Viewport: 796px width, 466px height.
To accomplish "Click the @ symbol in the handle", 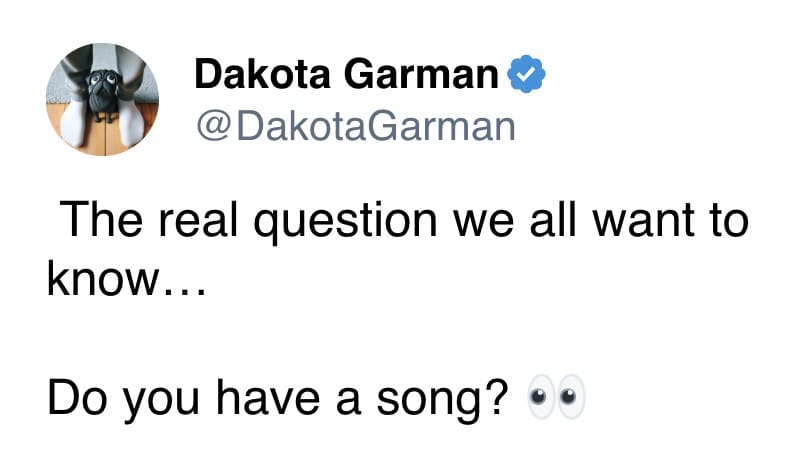I will click(215, 126).
